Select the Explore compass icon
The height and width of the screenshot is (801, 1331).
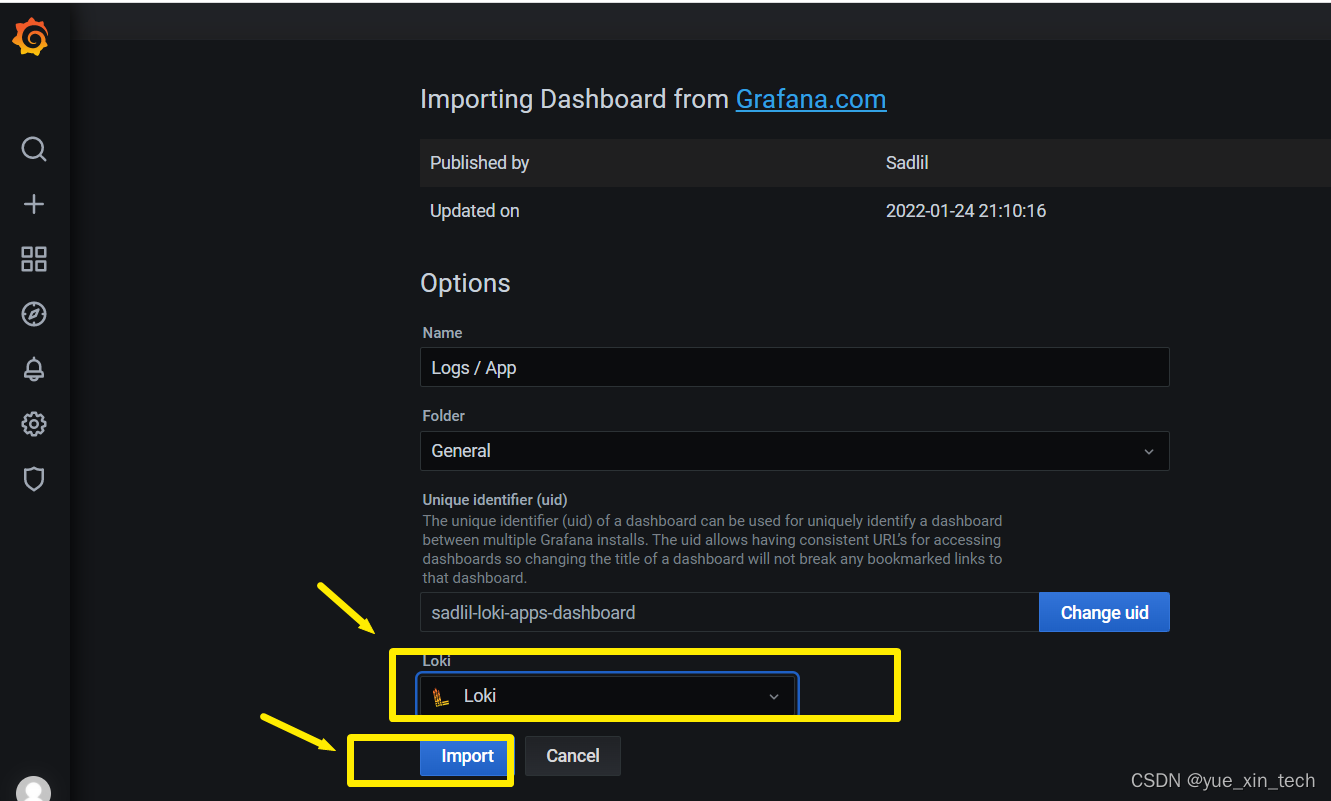(33, 313)
